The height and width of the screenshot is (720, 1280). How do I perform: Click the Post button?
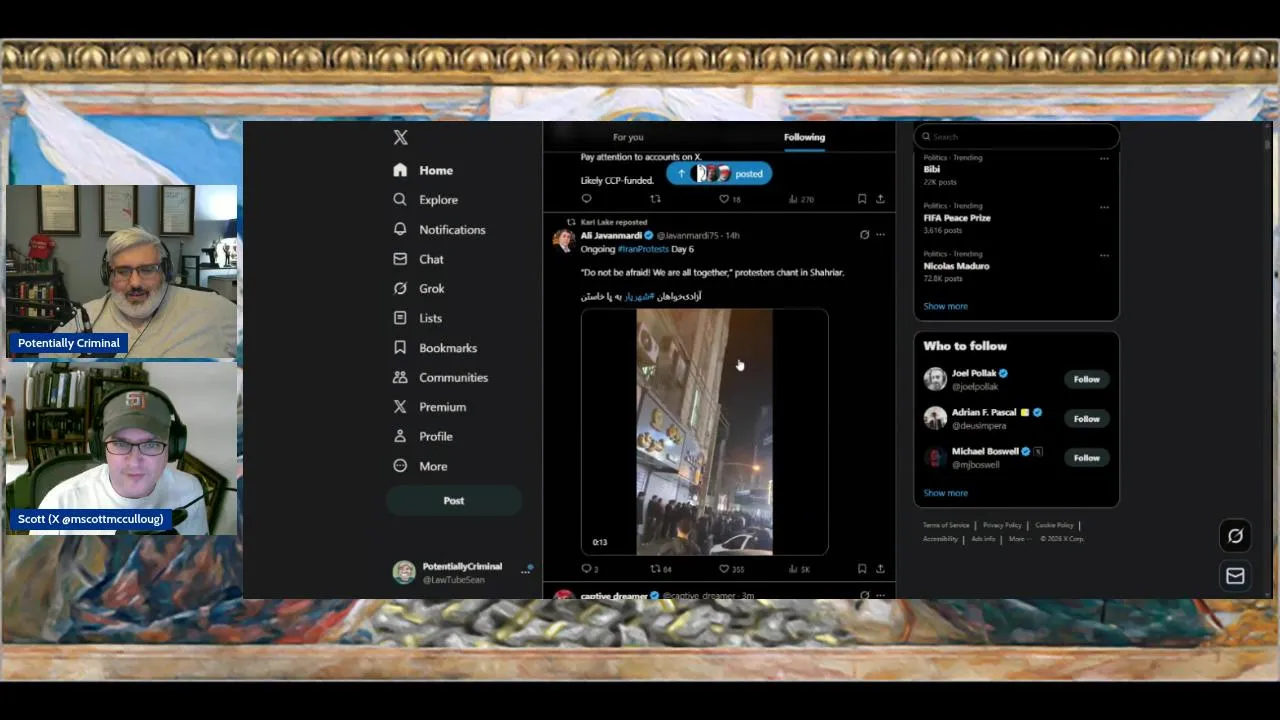click(x=454, y=501)
